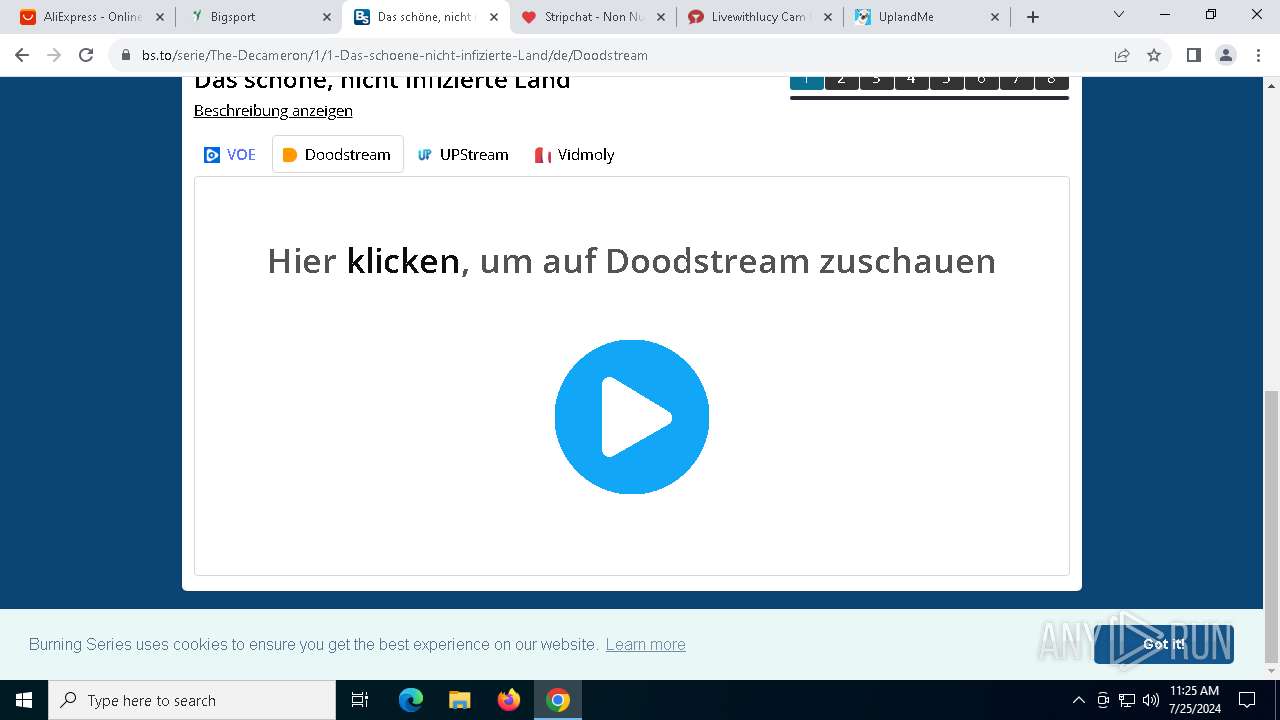Close the Livewithlucy Cam browser tab
The image size is (1280, 720).
point(828,17)
